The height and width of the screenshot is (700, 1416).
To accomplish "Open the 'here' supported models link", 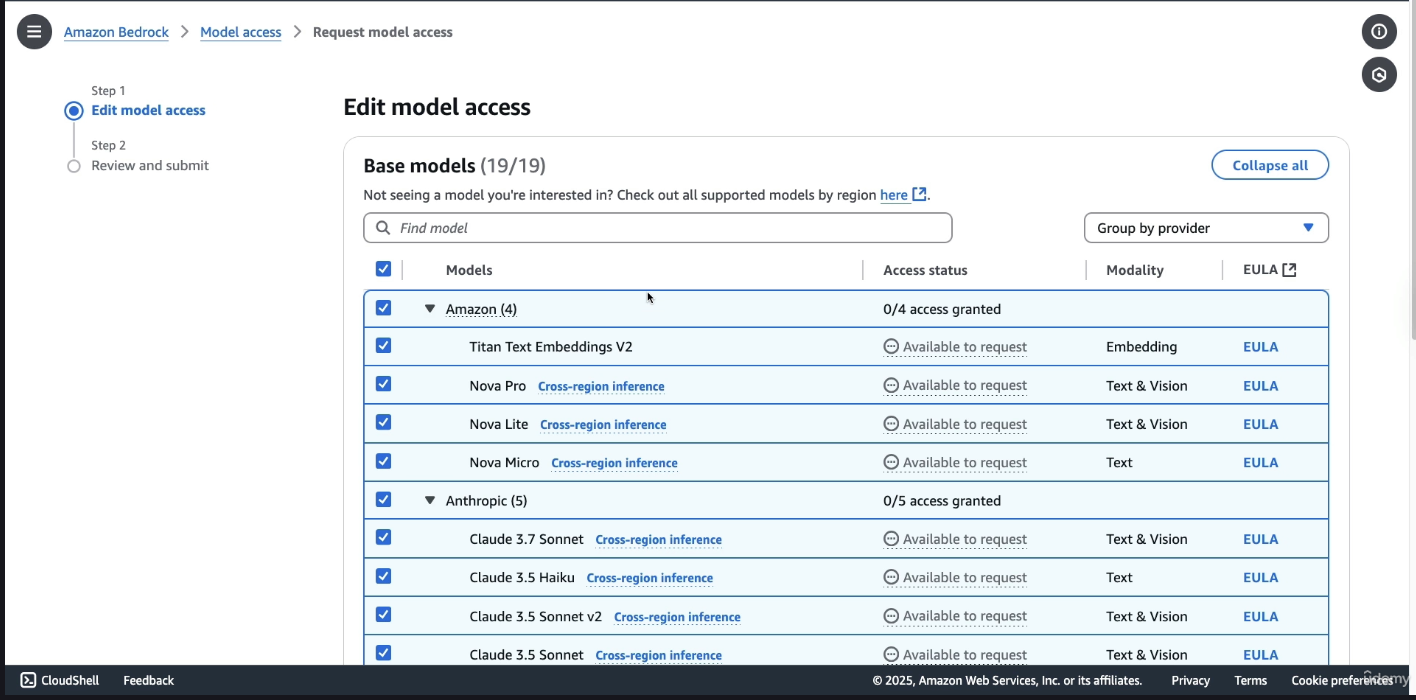I will coord(894,195).
